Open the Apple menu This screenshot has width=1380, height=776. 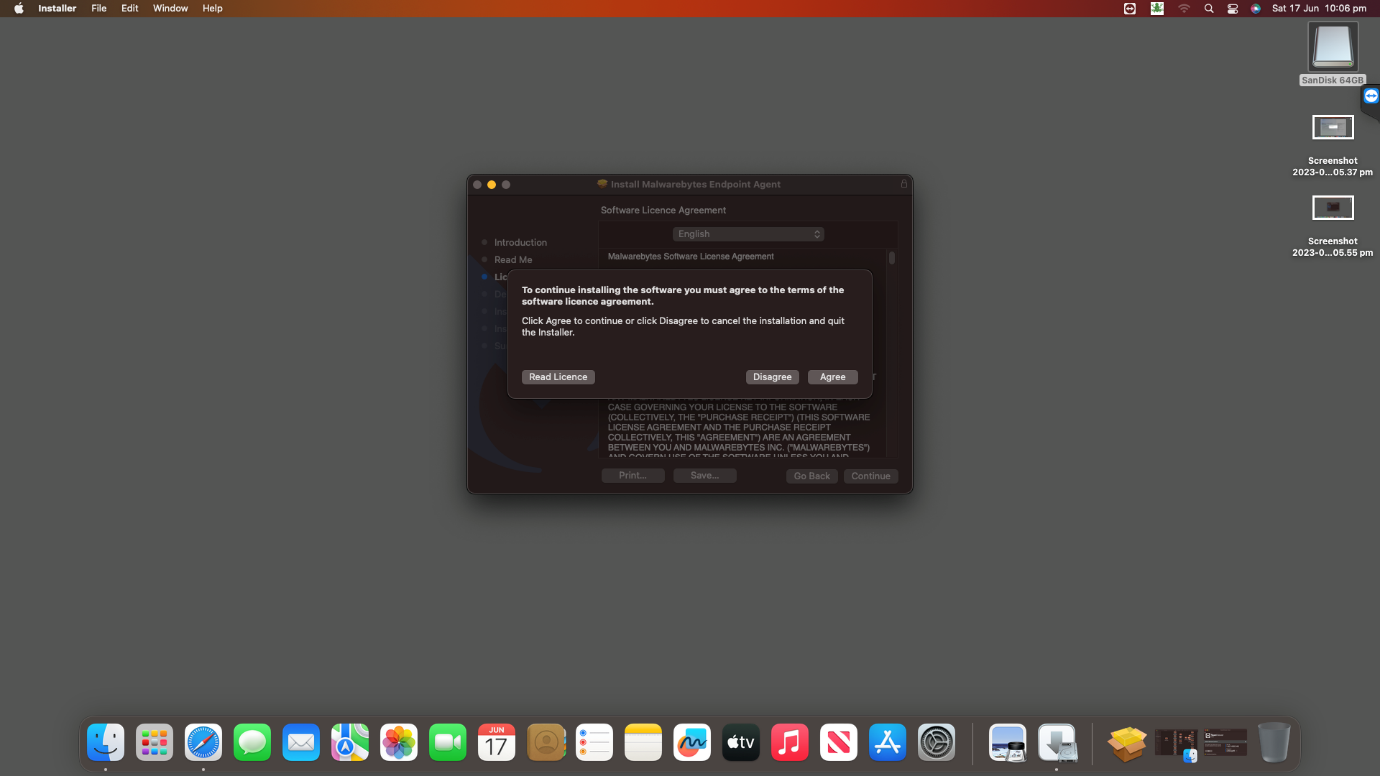[18, 8]
